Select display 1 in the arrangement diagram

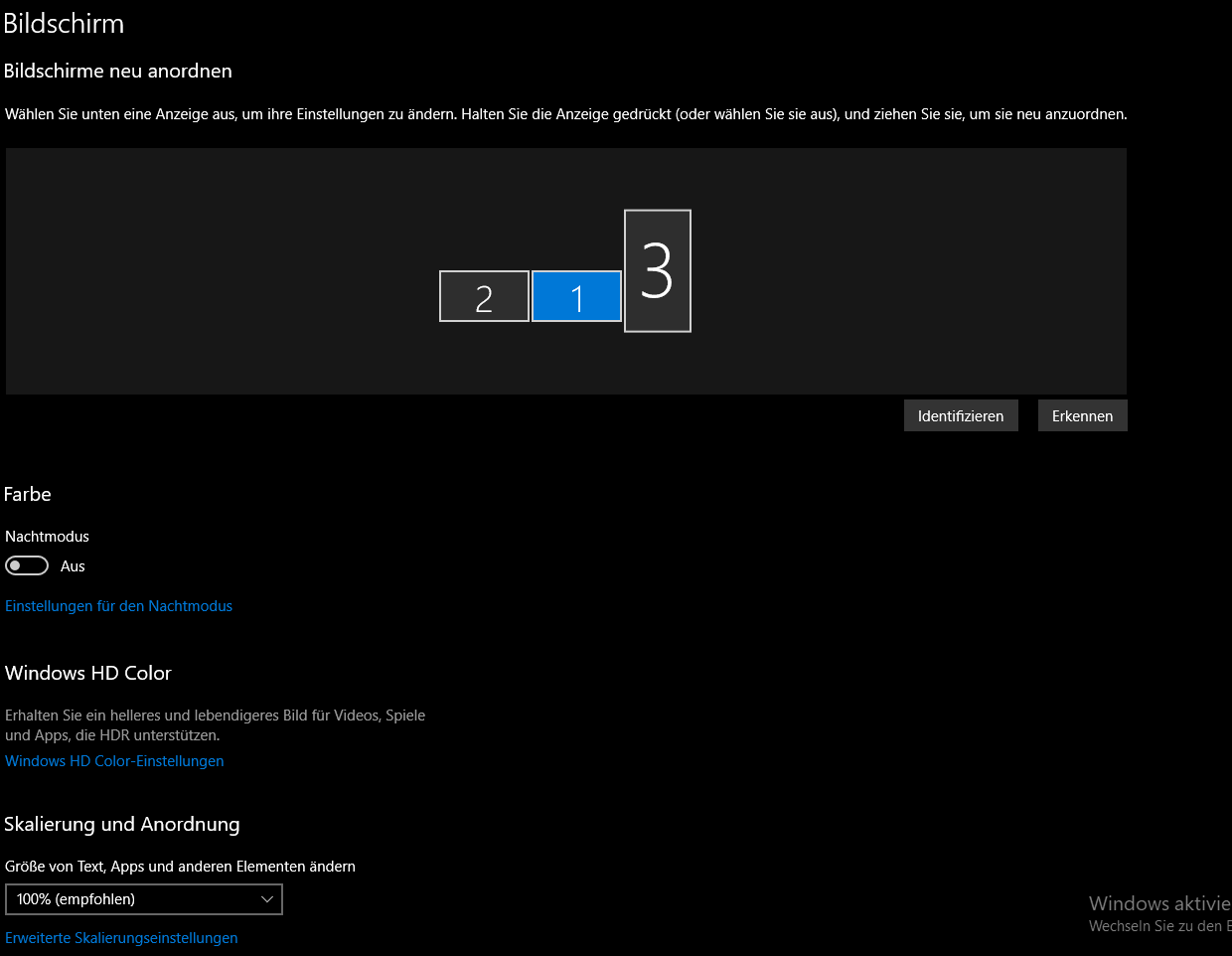coord(576,296)
